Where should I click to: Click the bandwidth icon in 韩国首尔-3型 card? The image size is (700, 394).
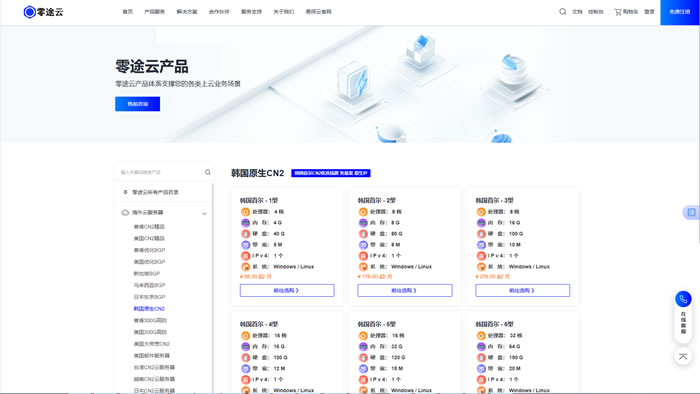[x=481, y=245]
